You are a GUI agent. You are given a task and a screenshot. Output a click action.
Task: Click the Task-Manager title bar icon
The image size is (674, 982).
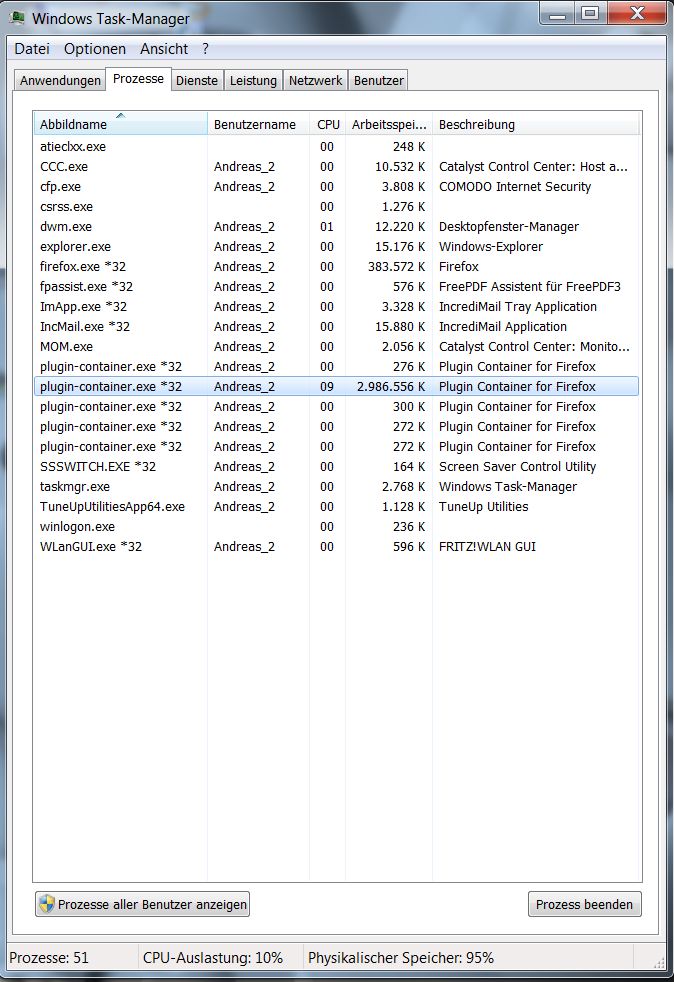(18, 18)
